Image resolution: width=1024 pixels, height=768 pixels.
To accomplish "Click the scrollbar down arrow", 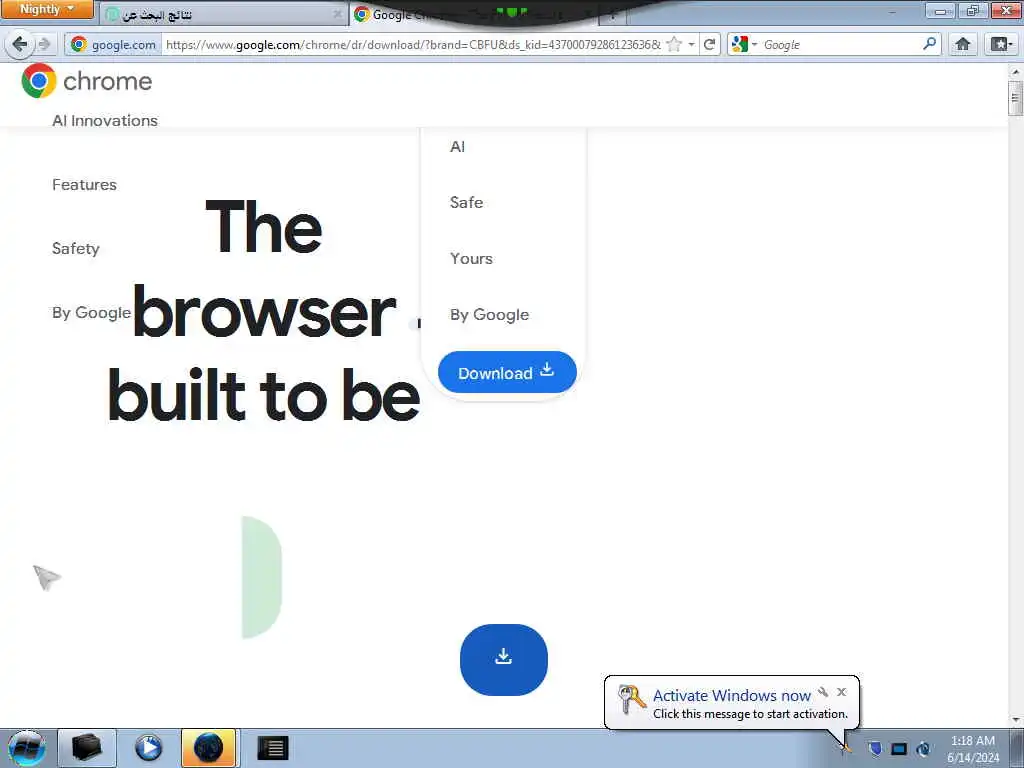I will tap(1014, 719).
